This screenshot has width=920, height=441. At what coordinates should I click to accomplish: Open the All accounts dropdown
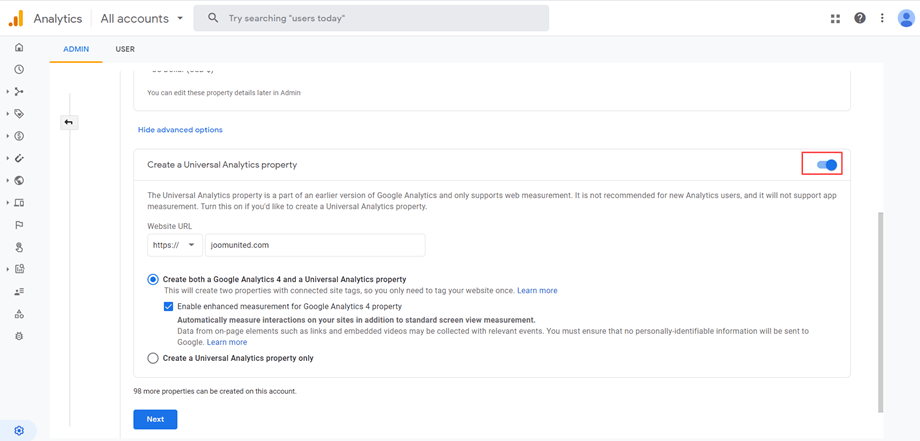click(x=143, y=18)
